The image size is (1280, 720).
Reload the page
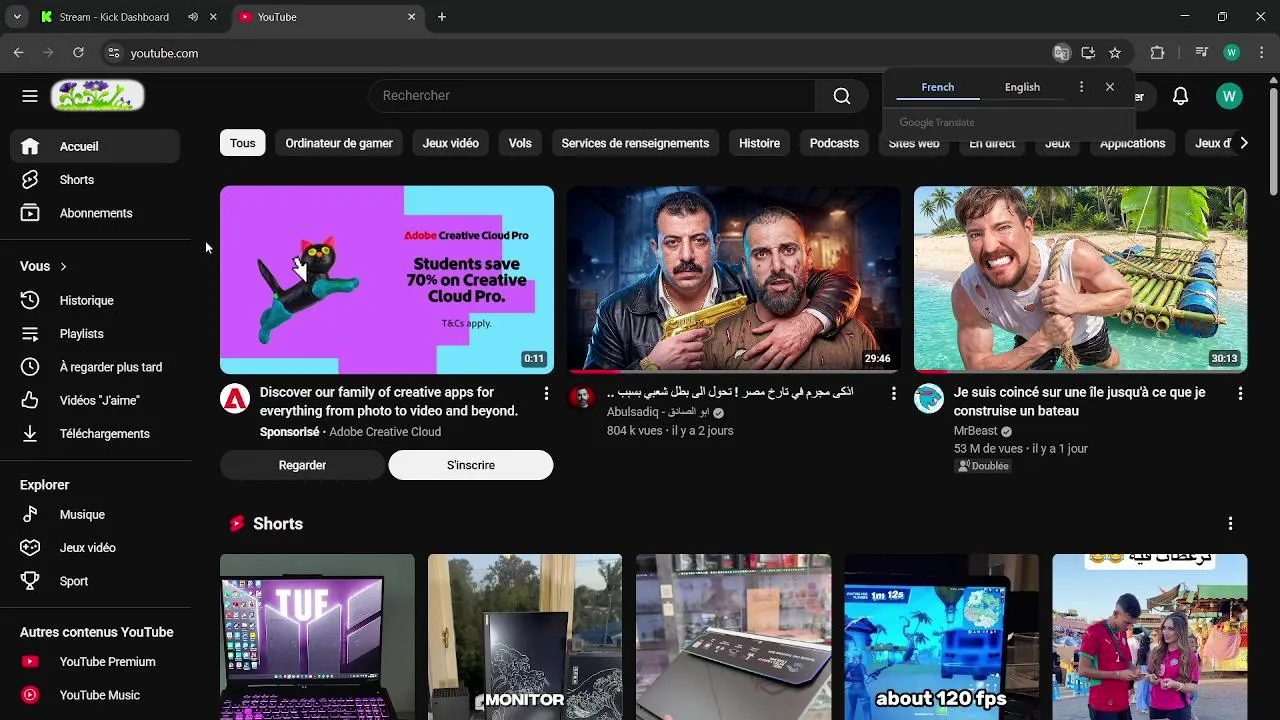coord(78,53)
